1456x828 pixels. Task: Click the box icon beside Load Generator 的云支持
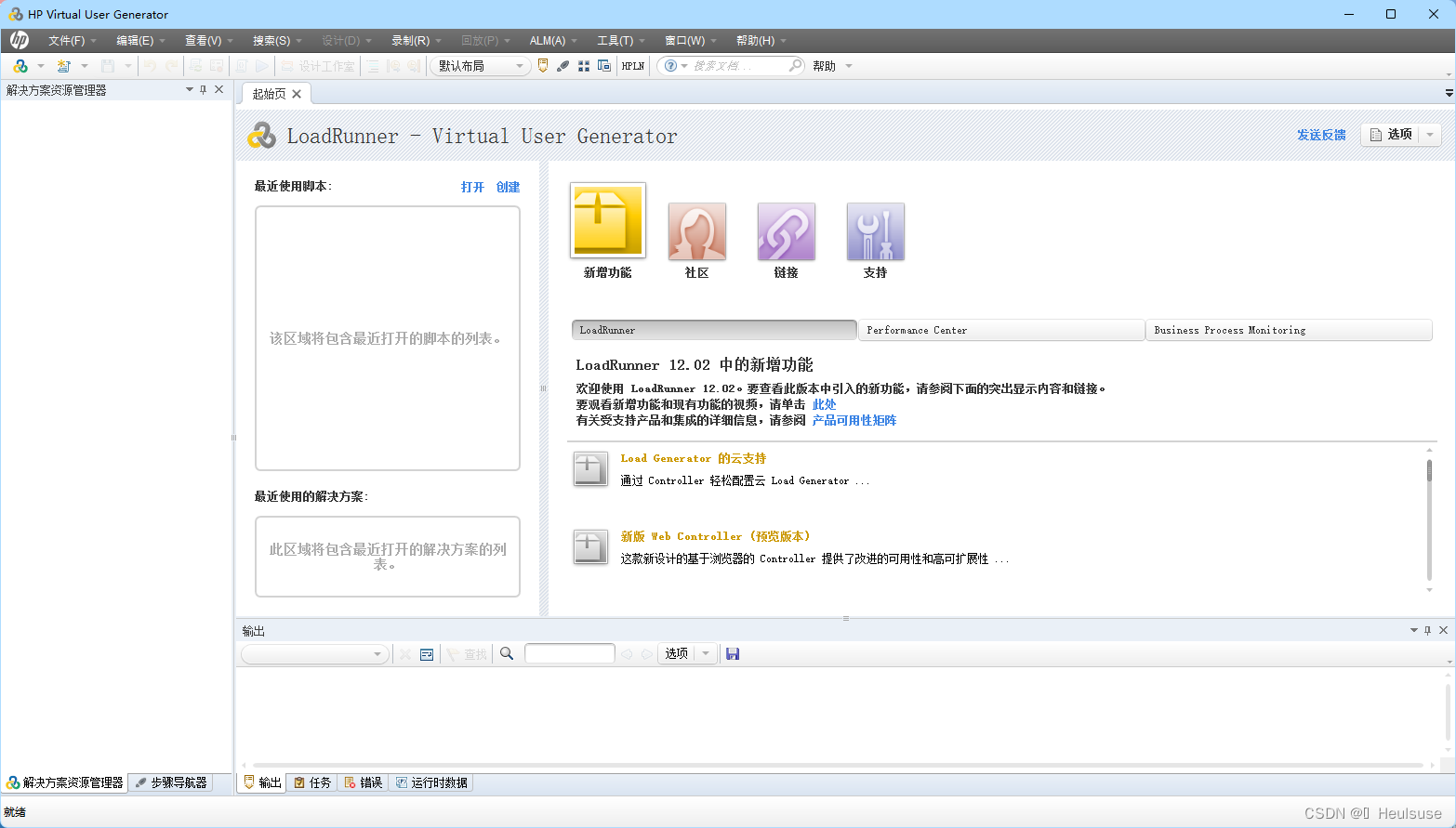click(590, 469)
